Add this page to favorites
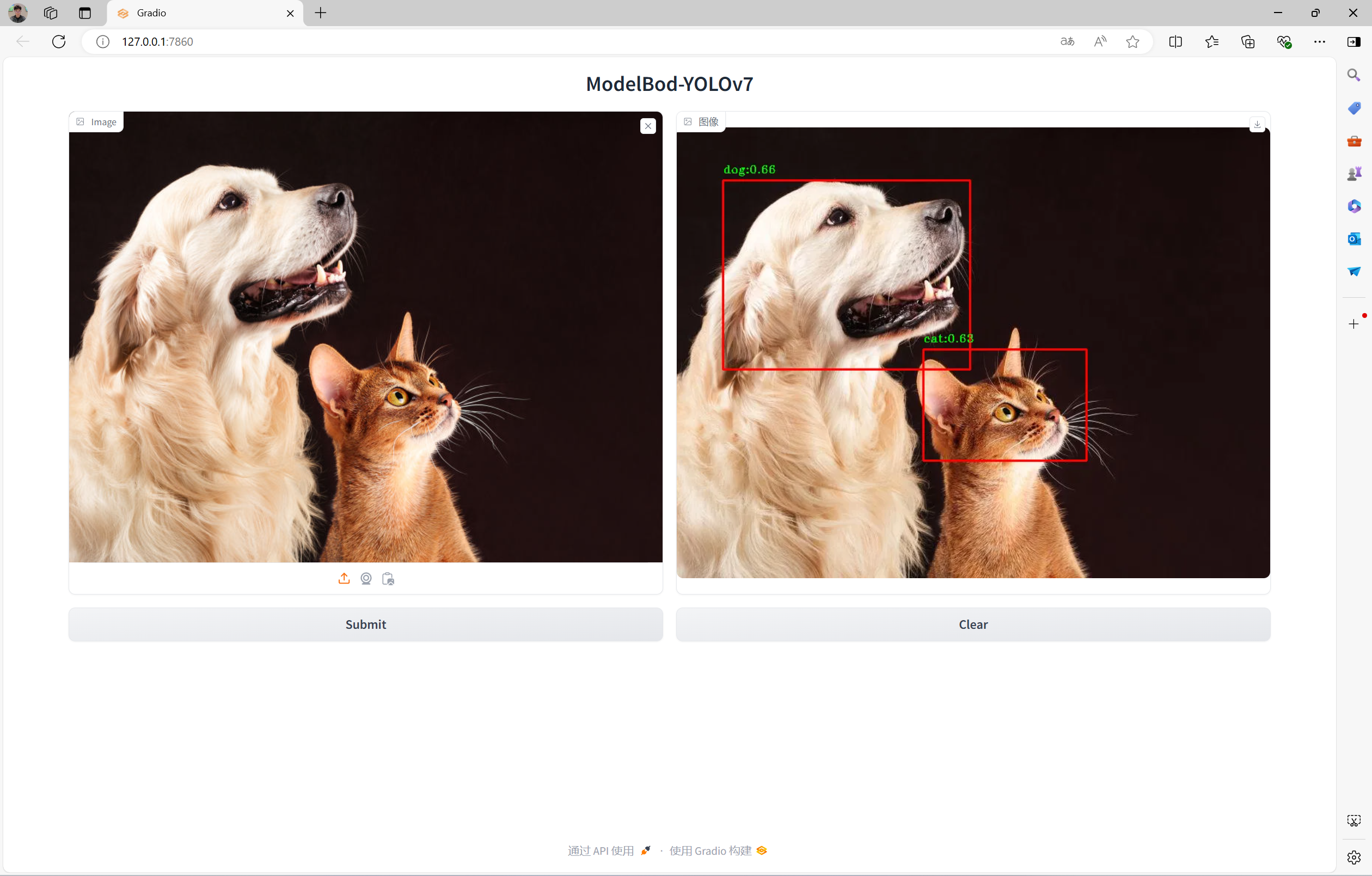This screenshot has width=1372, height=876. pos(1132,41)
